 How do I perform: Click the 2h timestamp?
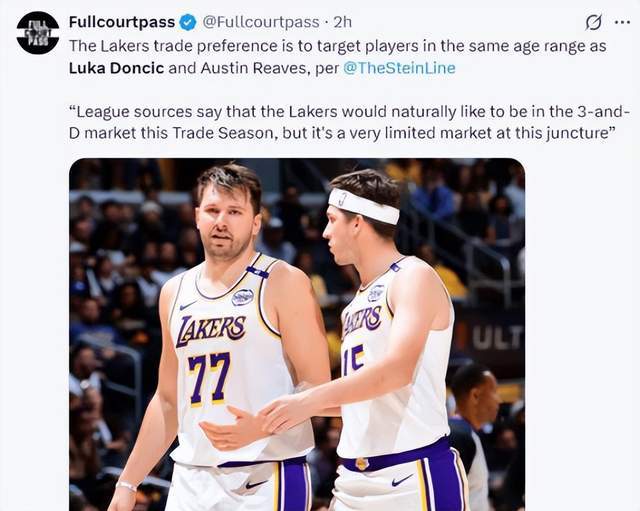[x=342, y=22]
